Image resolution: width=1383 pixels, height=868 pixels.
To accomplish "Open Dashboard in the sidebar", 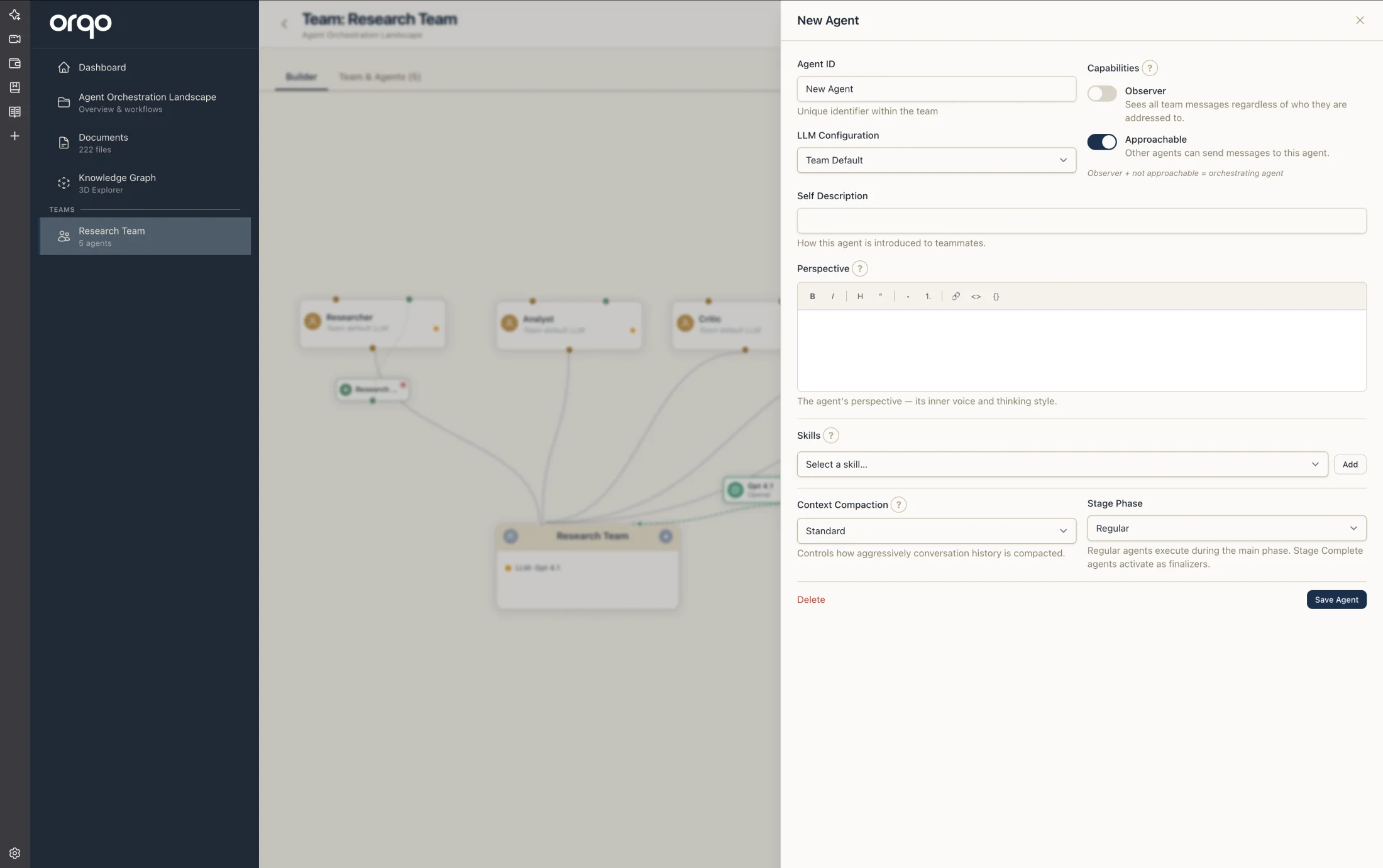I will (145, 67).
